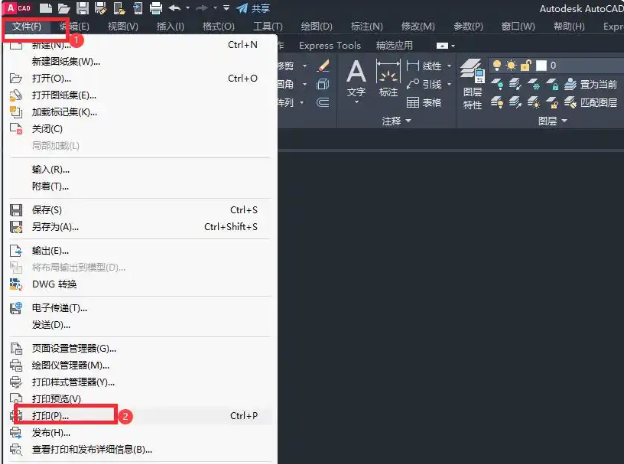Viewport: 624px width, 464px height.
Task: Choose 打开(O)... in the File menu
Action: coord(139,78)
